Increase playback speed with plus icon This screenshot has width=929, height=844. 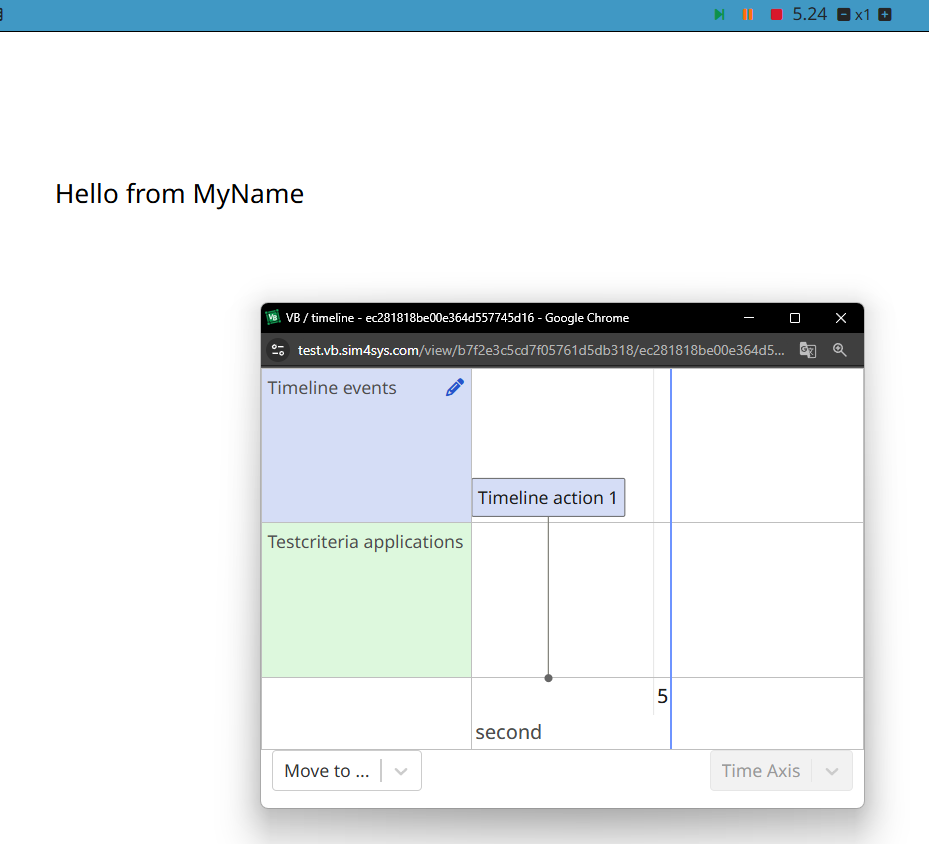pos(885,15)
